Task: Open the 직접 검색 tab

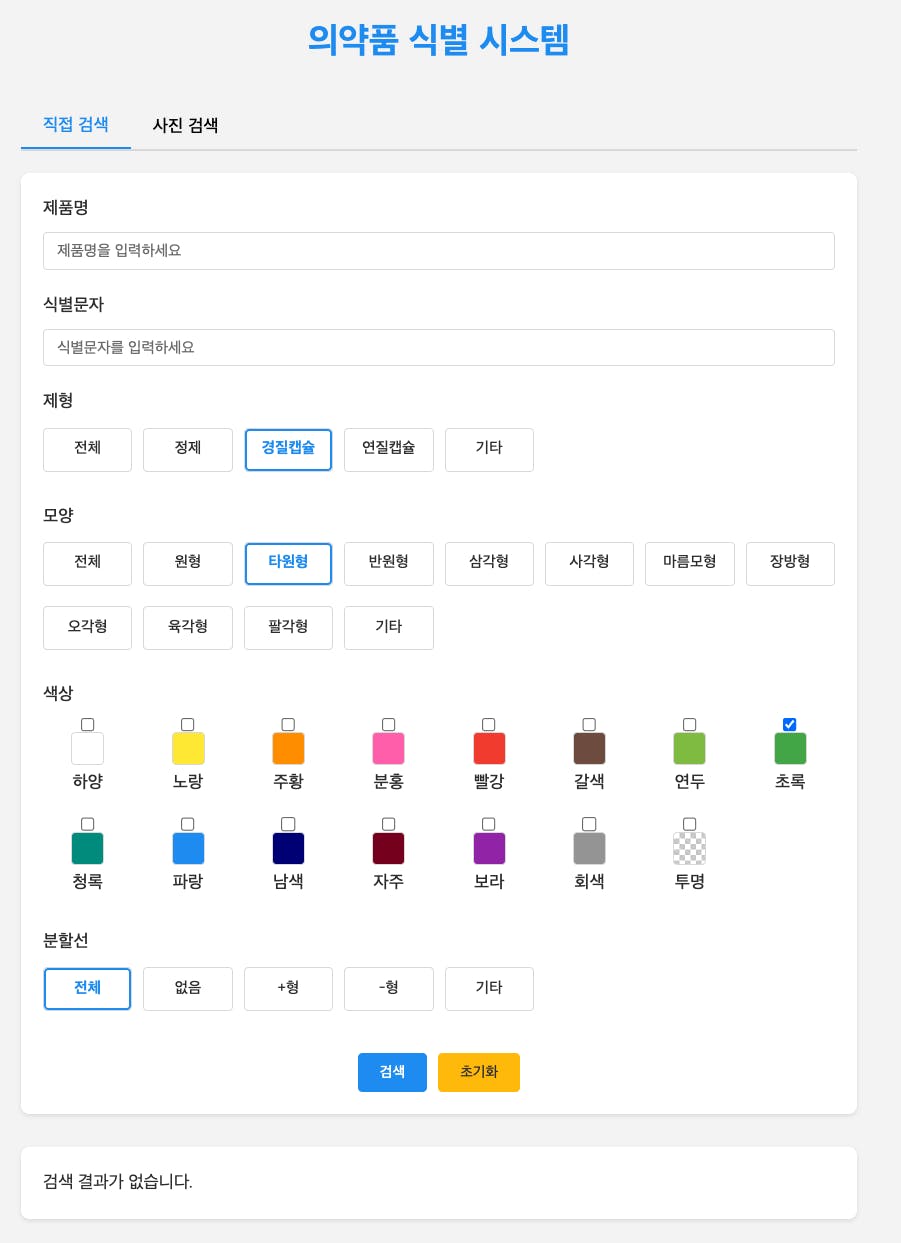Action: [76, 125]
